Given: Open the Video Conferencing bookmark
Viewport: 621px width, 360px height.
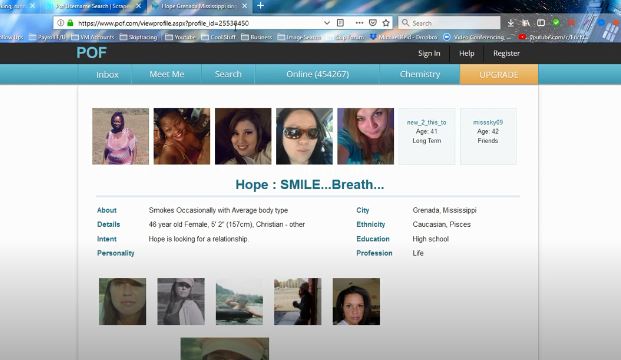Looking at the screenshot, I should 477,37.
